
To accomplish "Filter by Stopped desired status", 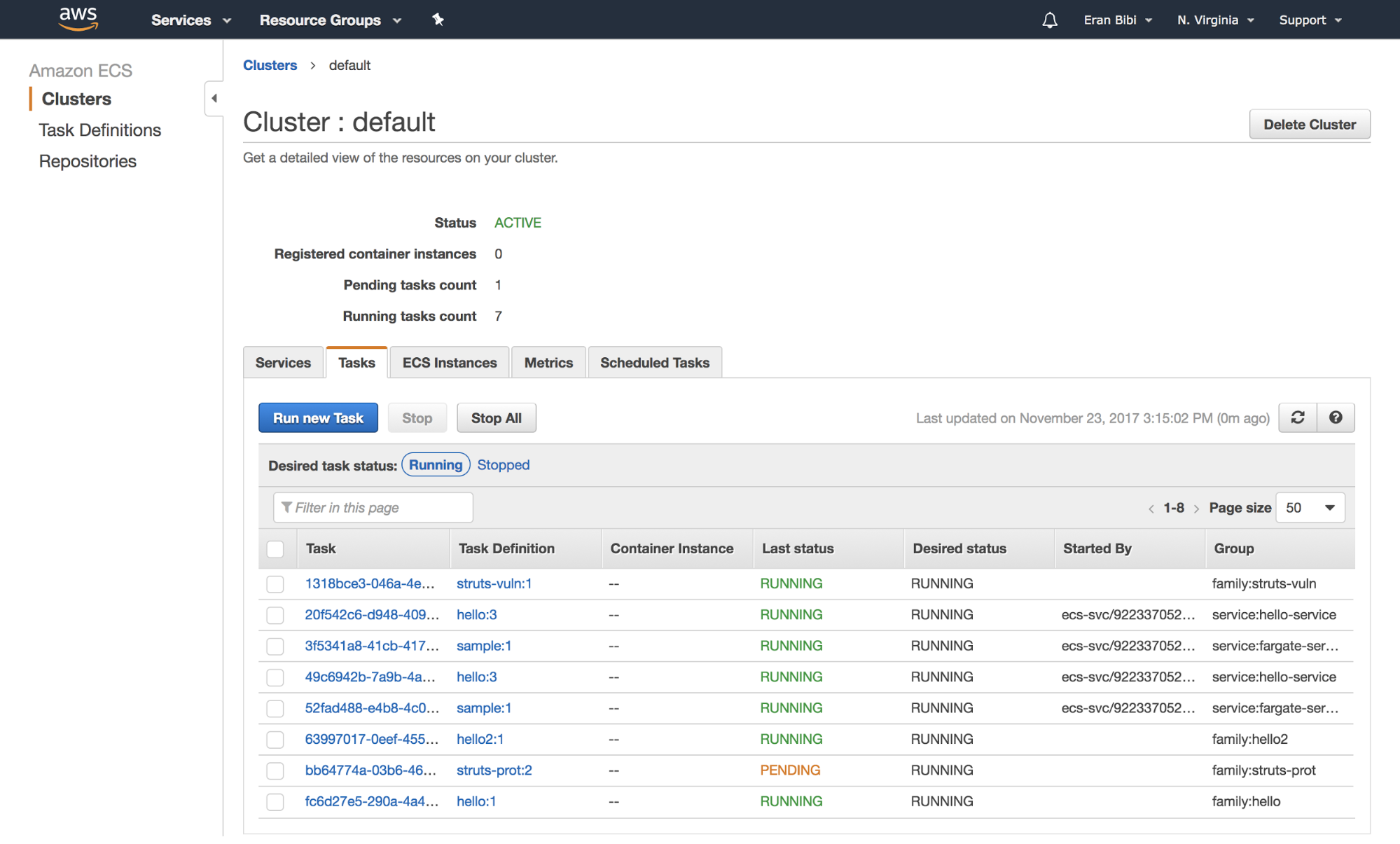I will 504,465.
